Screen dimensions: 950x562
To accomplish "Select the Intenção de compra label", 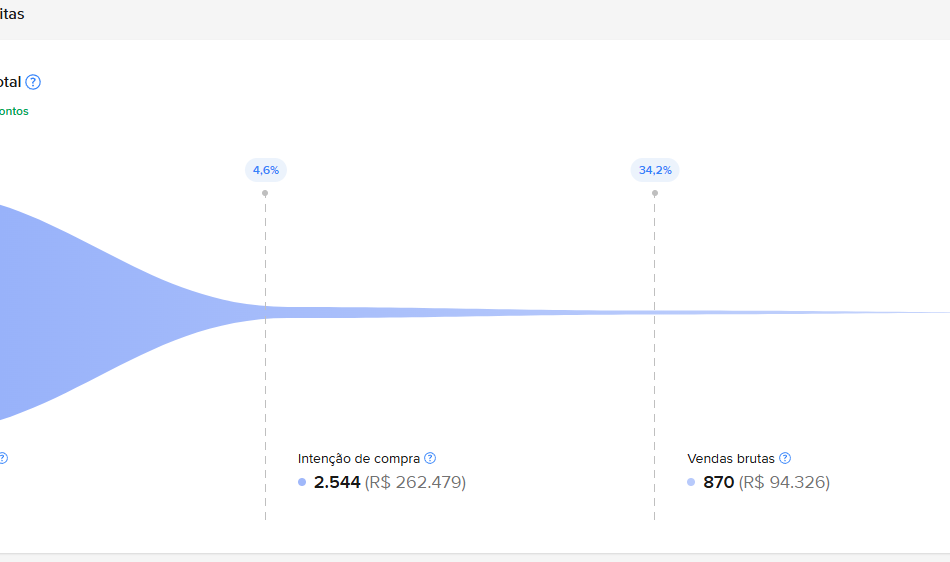I will pyautogui.click(x=359, y=458).
